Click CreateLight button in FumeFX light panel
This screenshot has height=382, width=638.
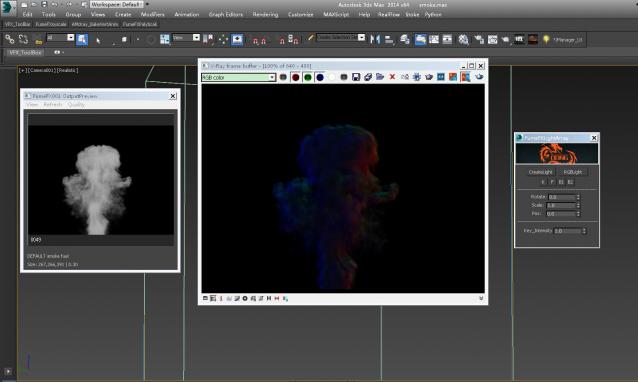[540, 172]
